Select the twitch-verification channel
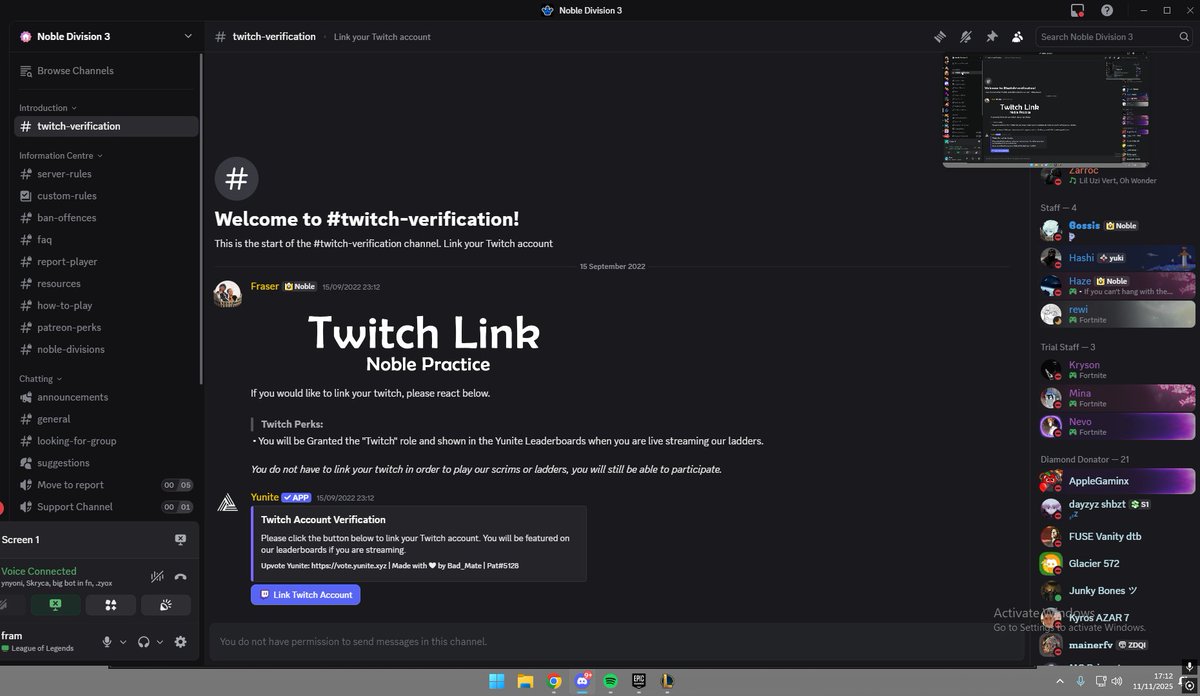 click(106, 126)
